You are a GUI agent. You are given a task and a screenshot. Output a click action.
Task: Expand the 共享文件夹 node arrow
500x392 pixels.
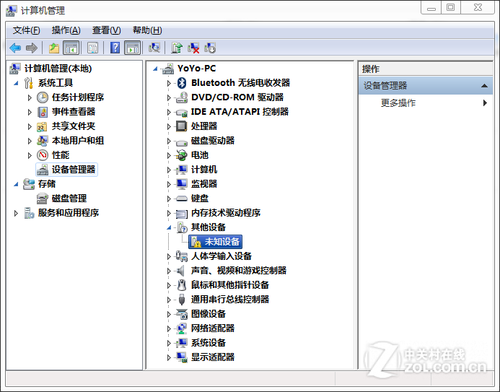pyautogui.click(x=30, y=126)
